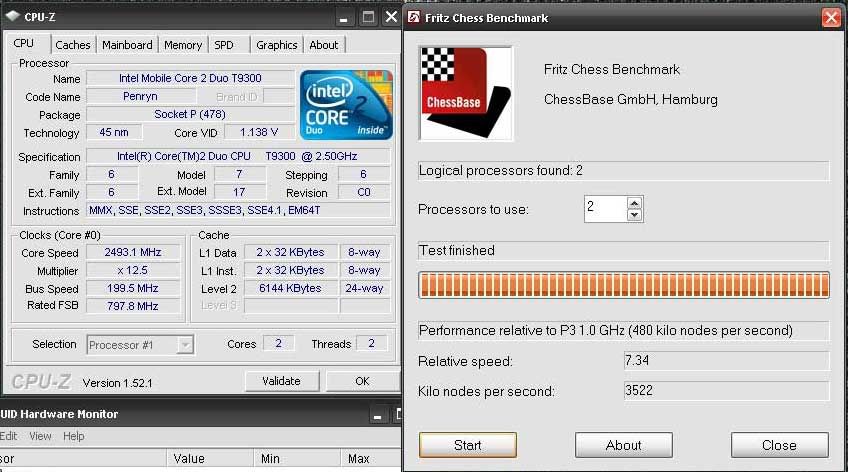Click the Core Speed value 2493.1 MHz
This screenshot has height=472, width=848.
pyautogui.click(x=133, y=252)
